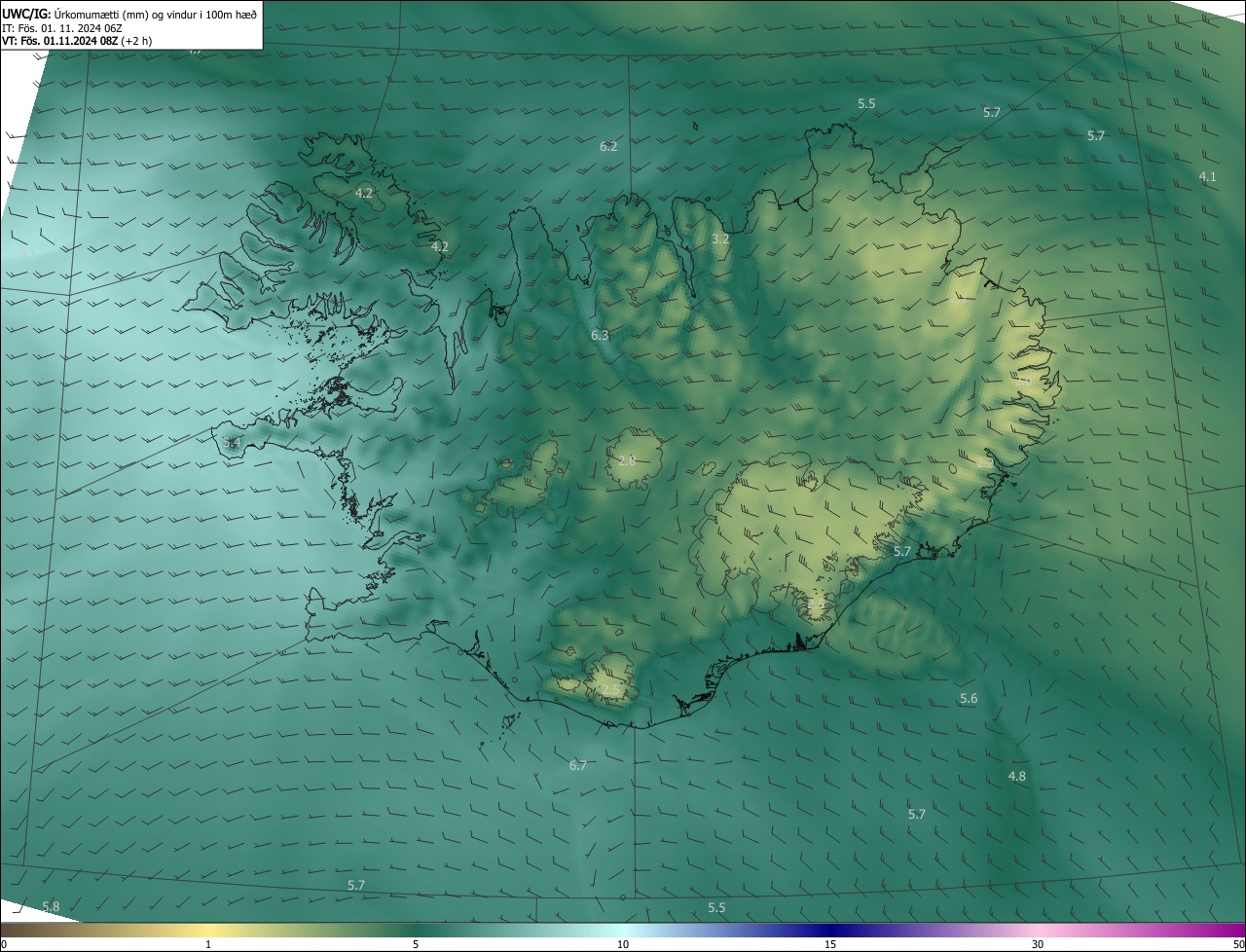Image resolution: width=1246 pixels, height=952 pixels.
Task: Click the 5.6 value southeast of Iceland
Action: [969, 698]
